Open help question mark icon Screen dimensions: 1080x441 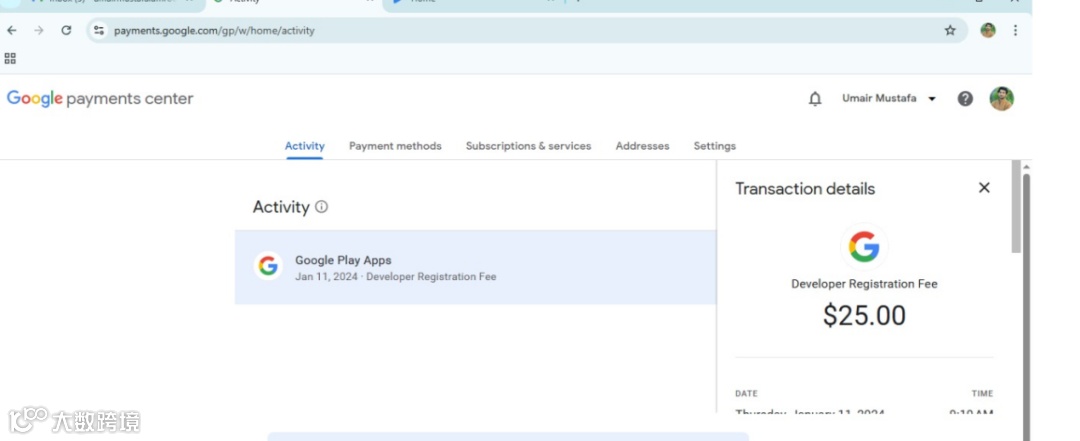[x=965, y=99]
